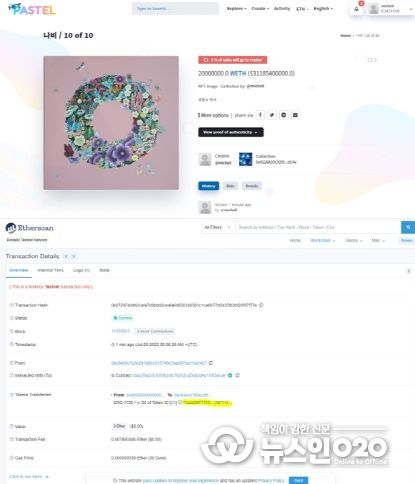The image size is (415, 484).
Task: Copy the From address icon
Action: [211, 363]
